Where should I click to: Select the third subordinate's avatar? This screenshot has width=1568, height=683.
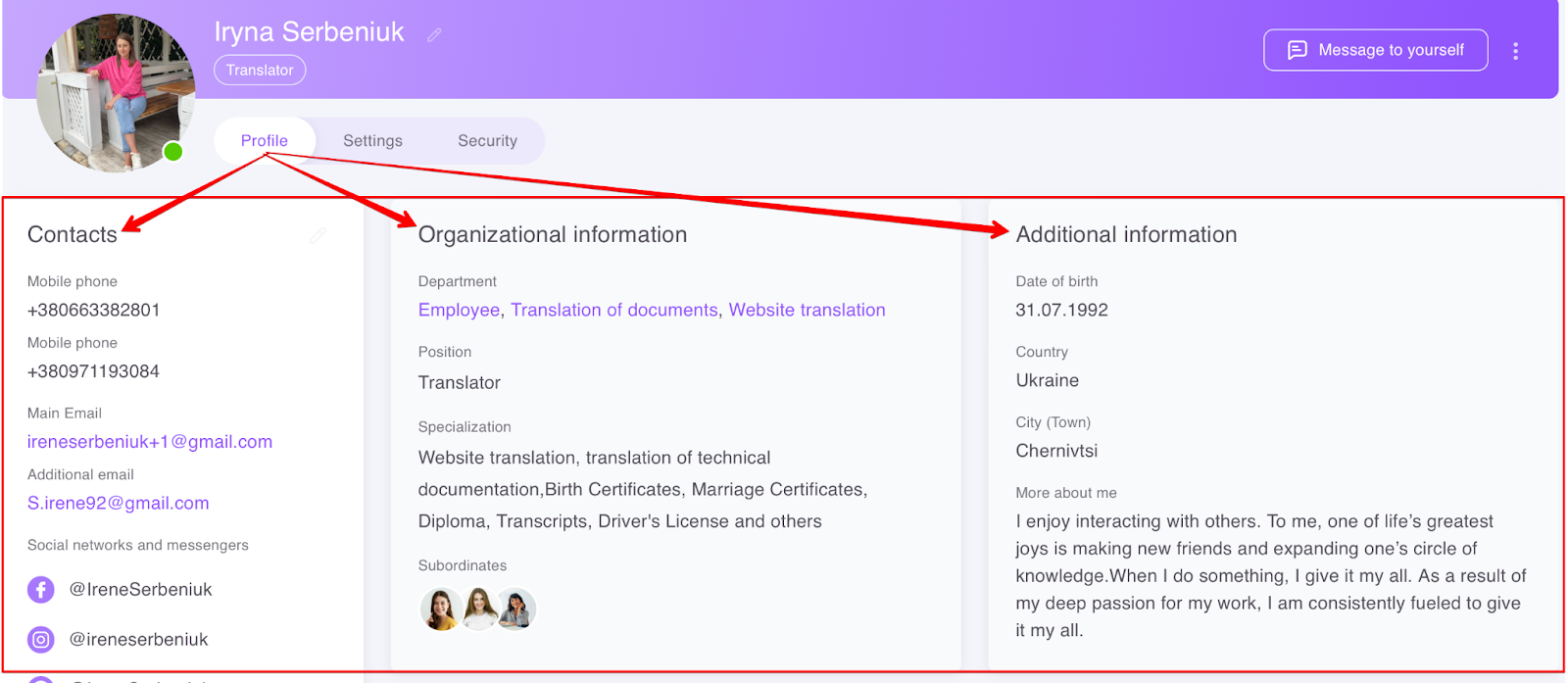(516, 610)
